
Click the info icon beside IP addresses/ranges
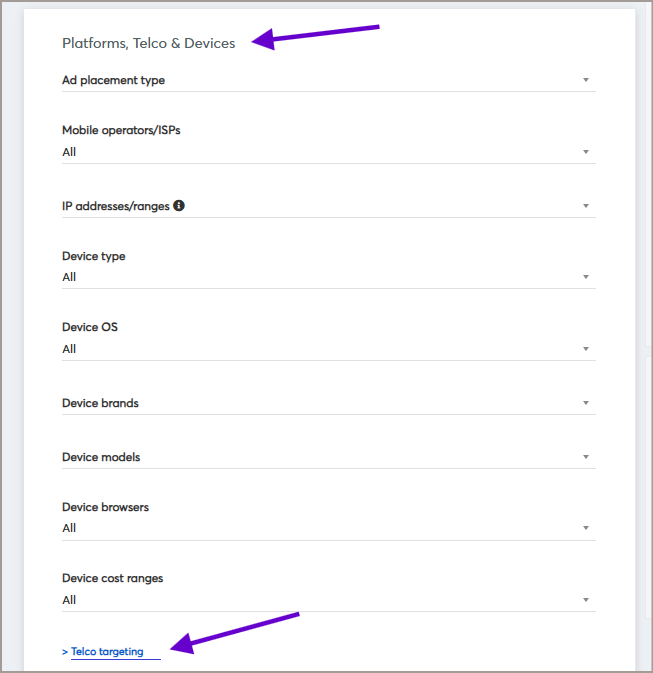point(179,206)
